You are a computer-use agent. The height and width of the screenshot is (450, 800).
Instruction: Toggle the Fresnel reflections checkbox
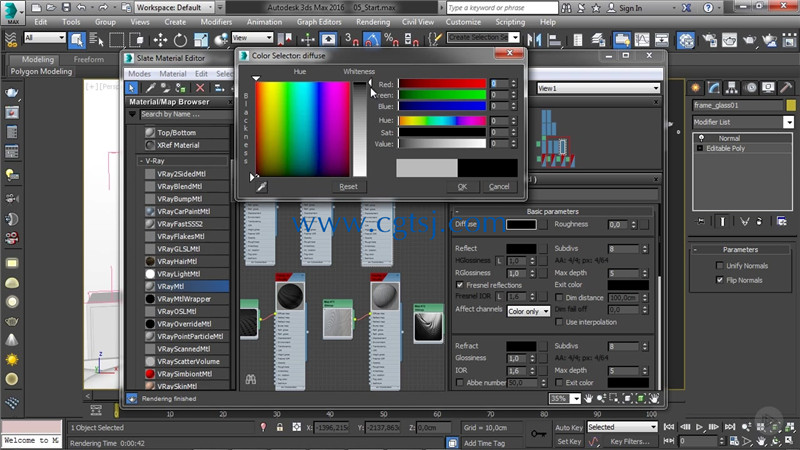[460, 285]
